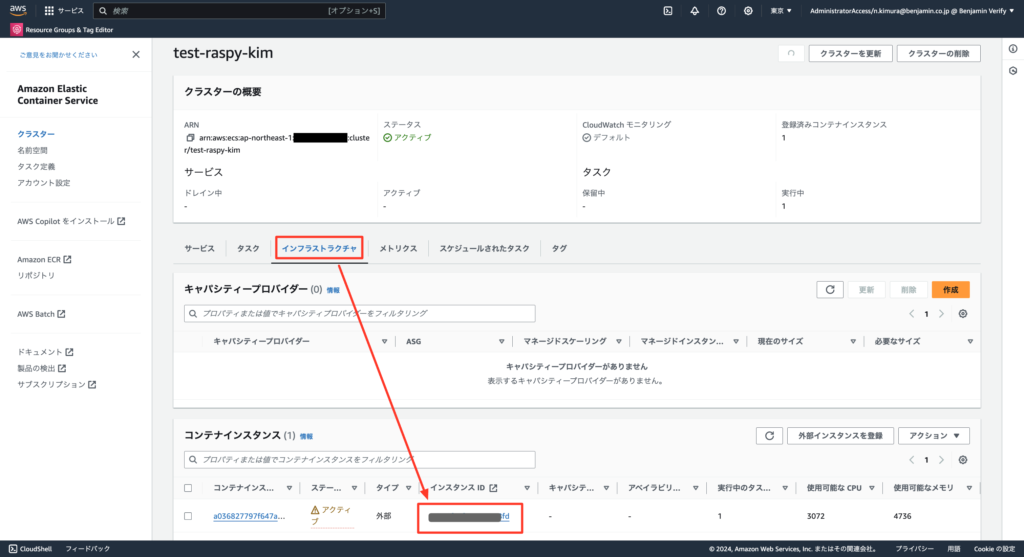Copy the cluster ARN

coord(190,138)
